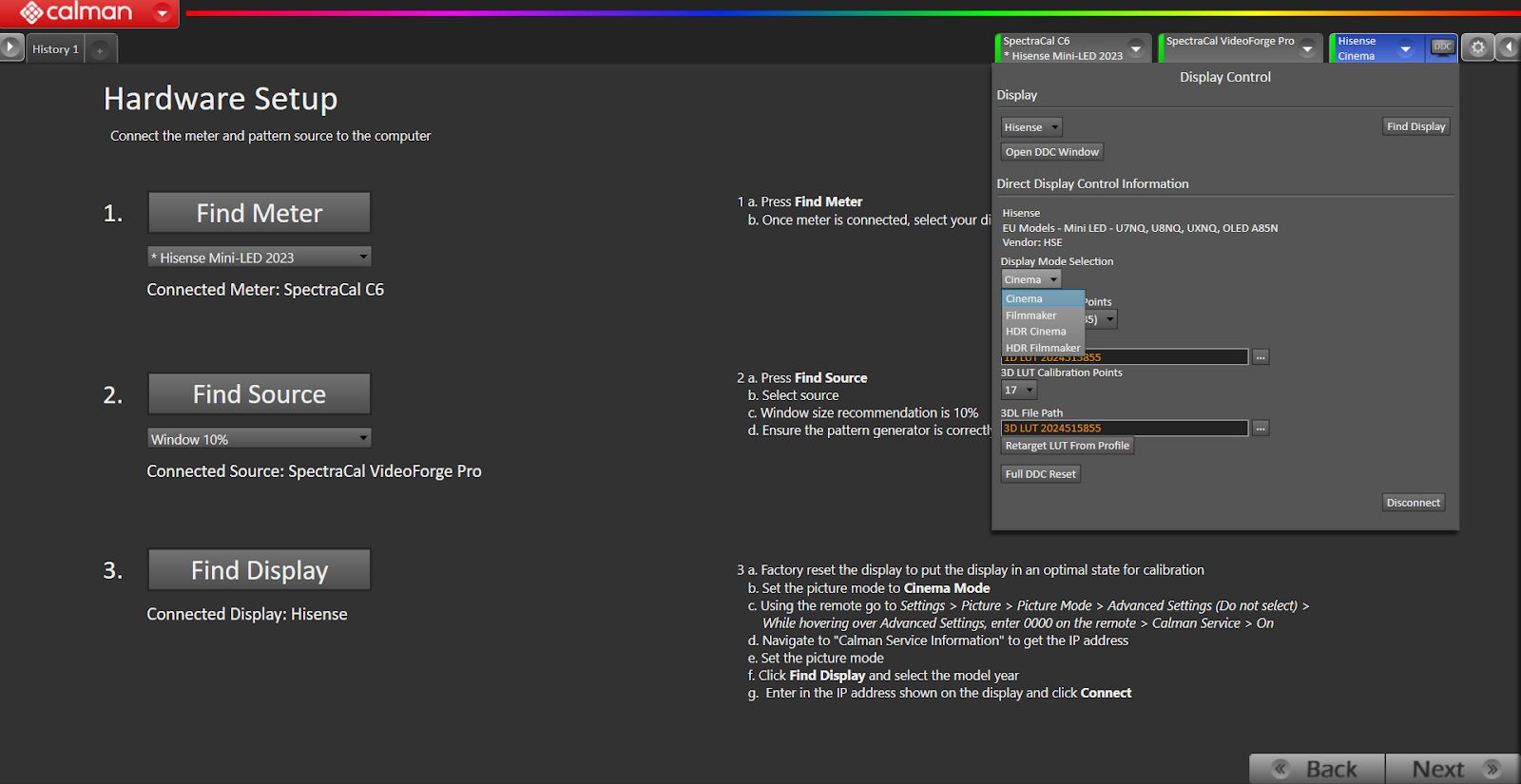Click the Display Control panel title
Image resolution: width=1521 pixels, height=784 pixels.
click(1224, 77)
